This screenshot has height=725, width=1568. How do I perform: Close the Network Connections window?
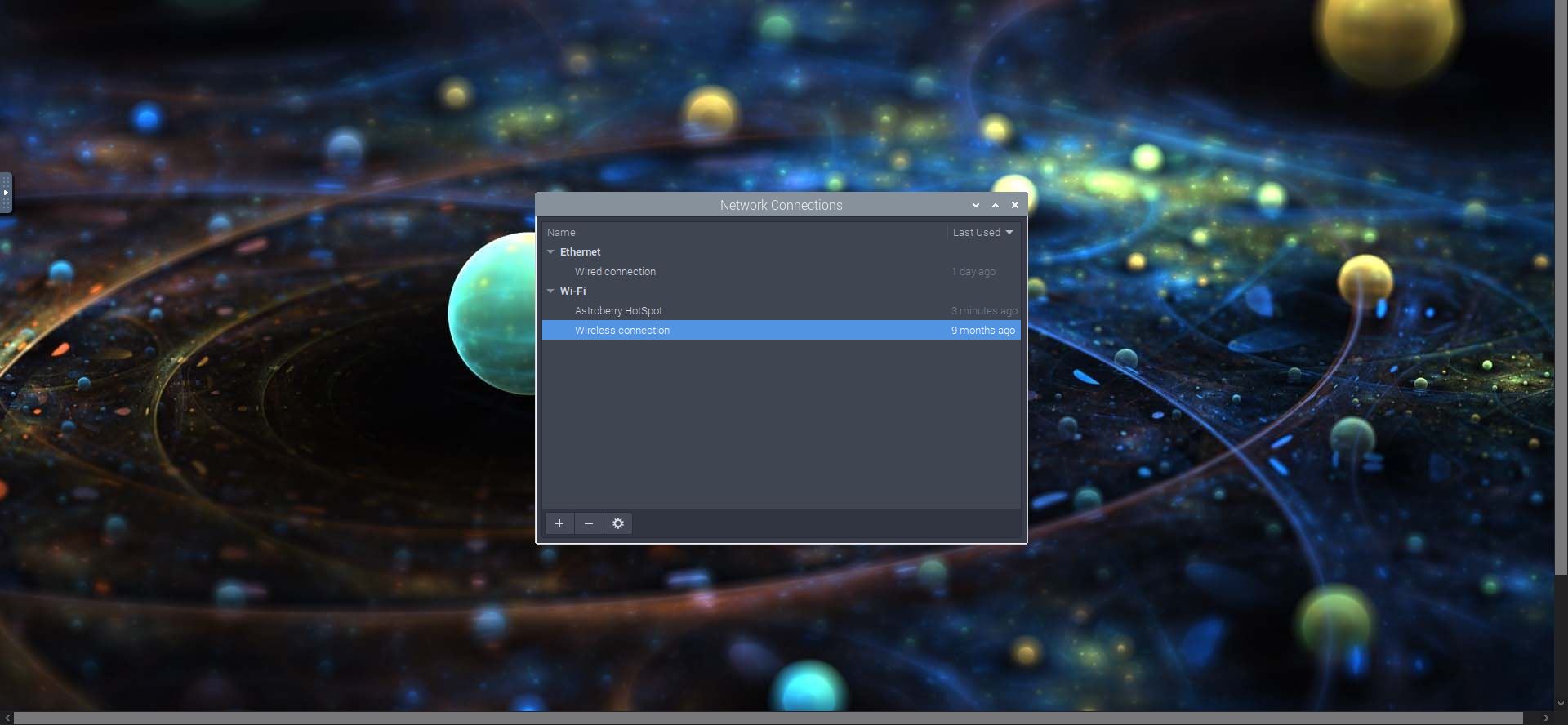click(1015, 205)
